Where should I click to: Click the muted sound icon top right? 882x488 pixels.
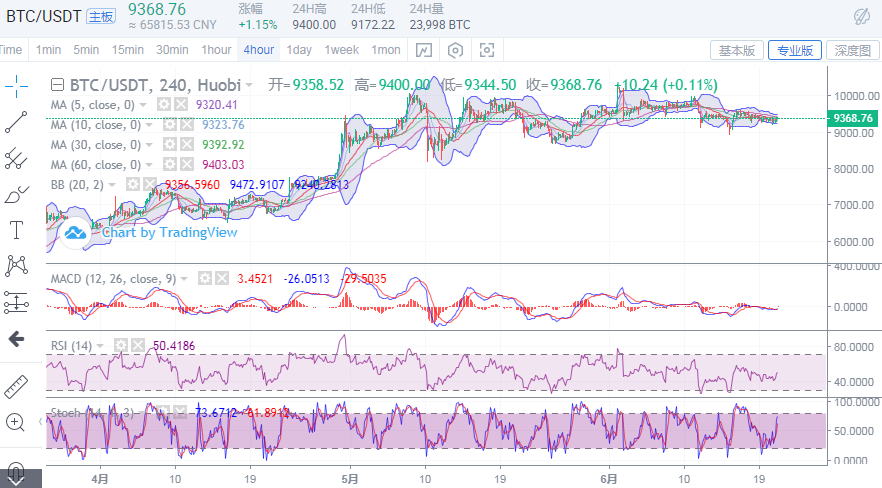coord(862,16)
